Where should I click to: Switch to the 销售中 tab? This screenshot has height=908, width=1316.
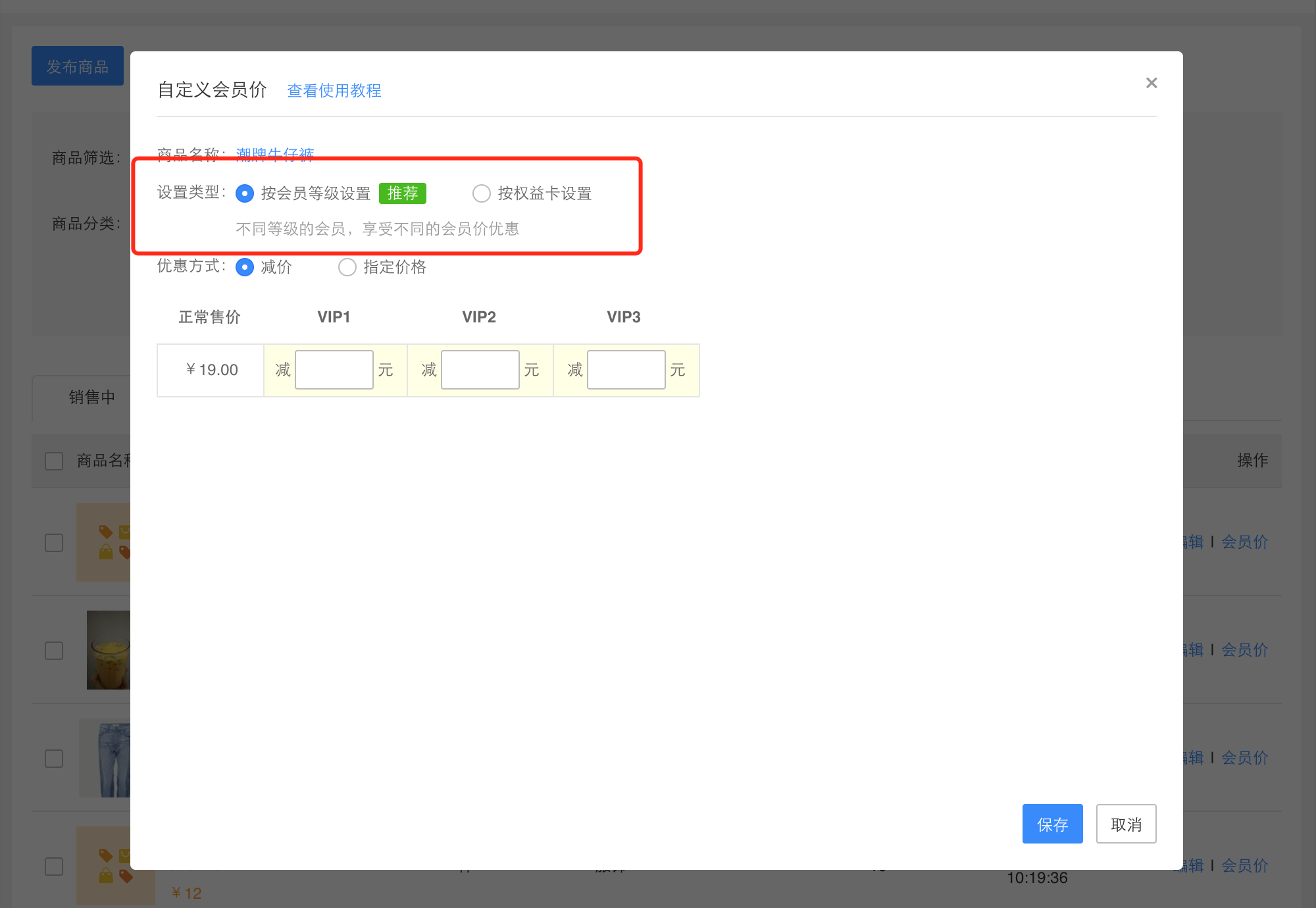(92, 397)
